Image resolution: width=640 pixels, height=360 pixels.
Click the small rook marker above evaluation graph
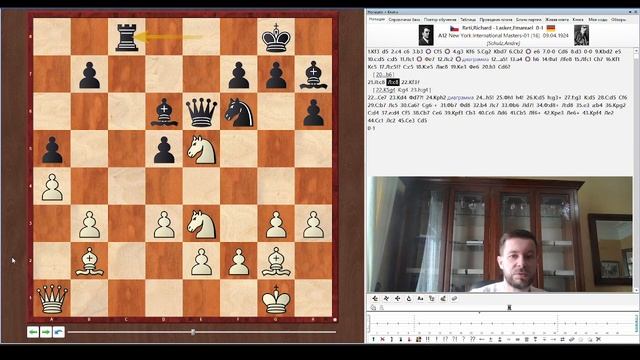pyautogui.click(x=509, y=307)
